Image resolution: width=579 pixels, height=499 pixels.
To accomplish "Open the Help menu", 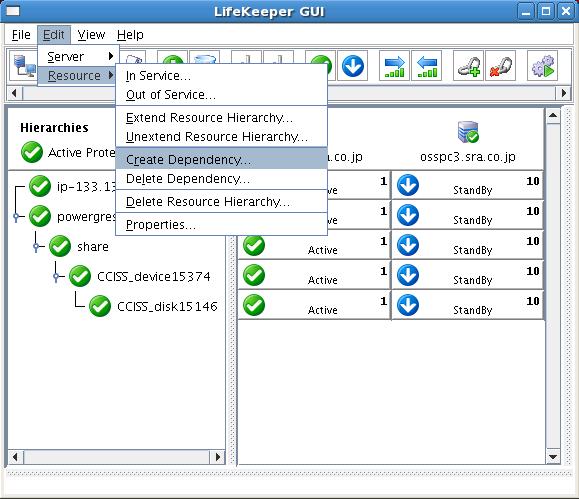I will coord(130,35).
